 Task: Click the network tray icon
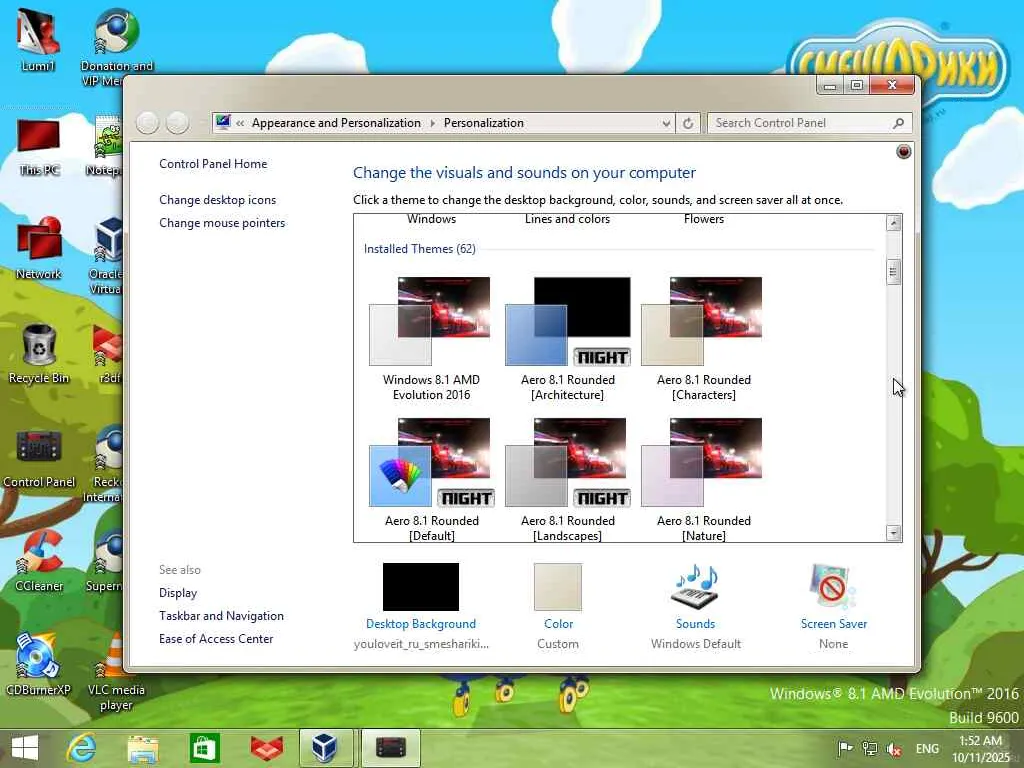pyautogui.click(x=869, y=748)
